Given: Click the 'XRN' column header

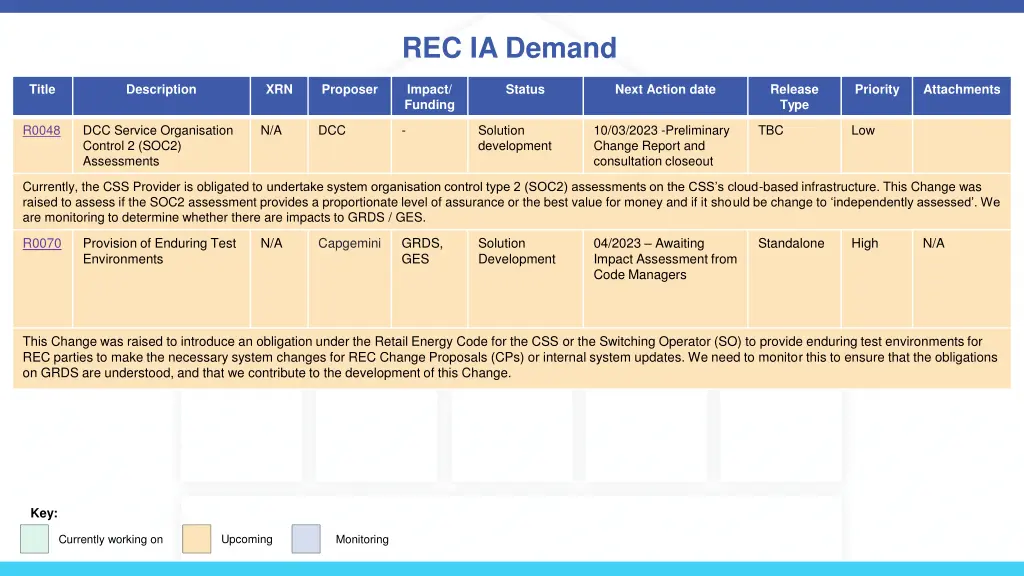Looking at the screenshot, I should click(x=279, y=96).
